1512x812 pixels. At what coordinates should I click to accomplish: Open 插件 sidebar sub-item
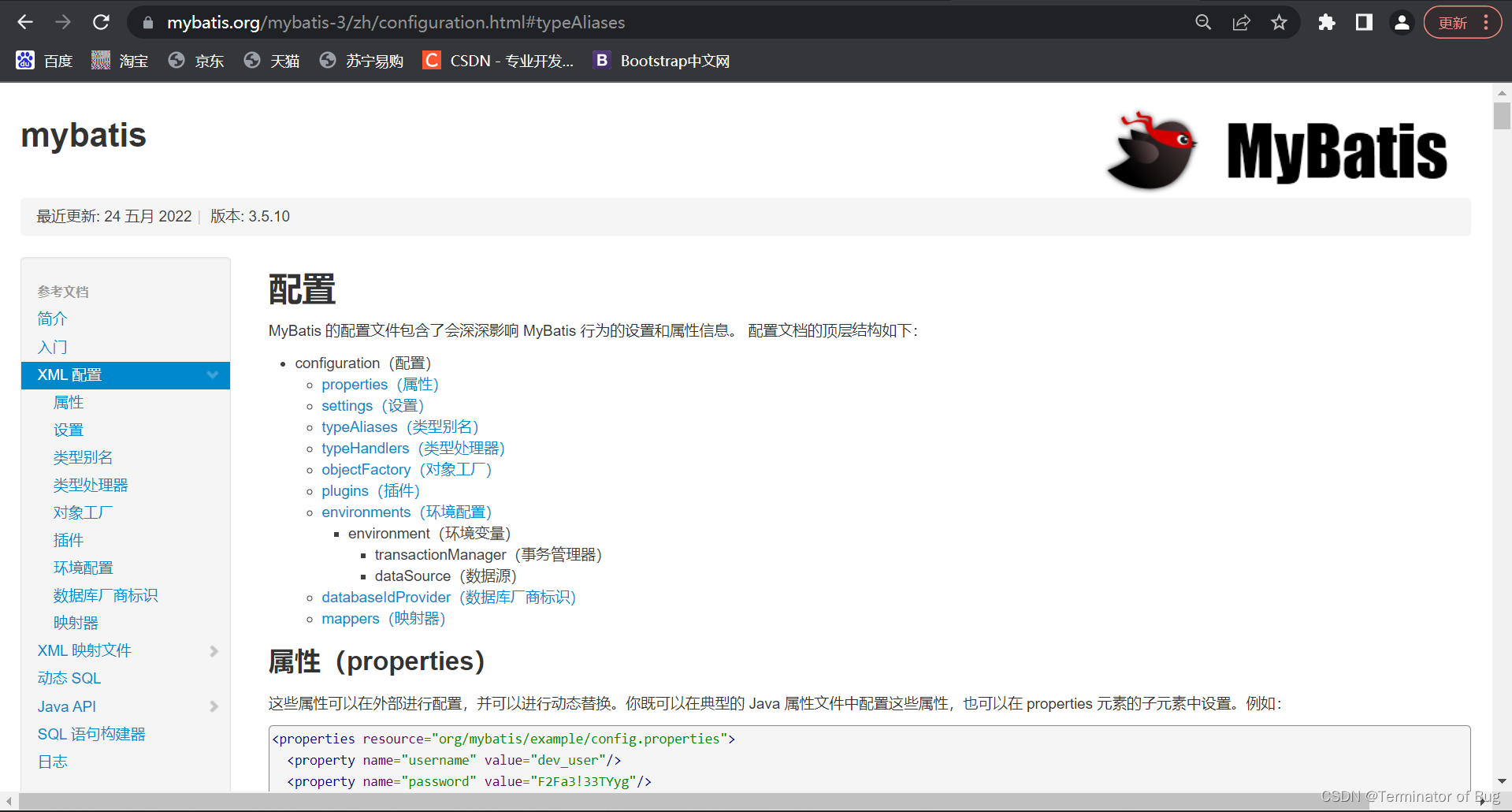click(69, 540)
